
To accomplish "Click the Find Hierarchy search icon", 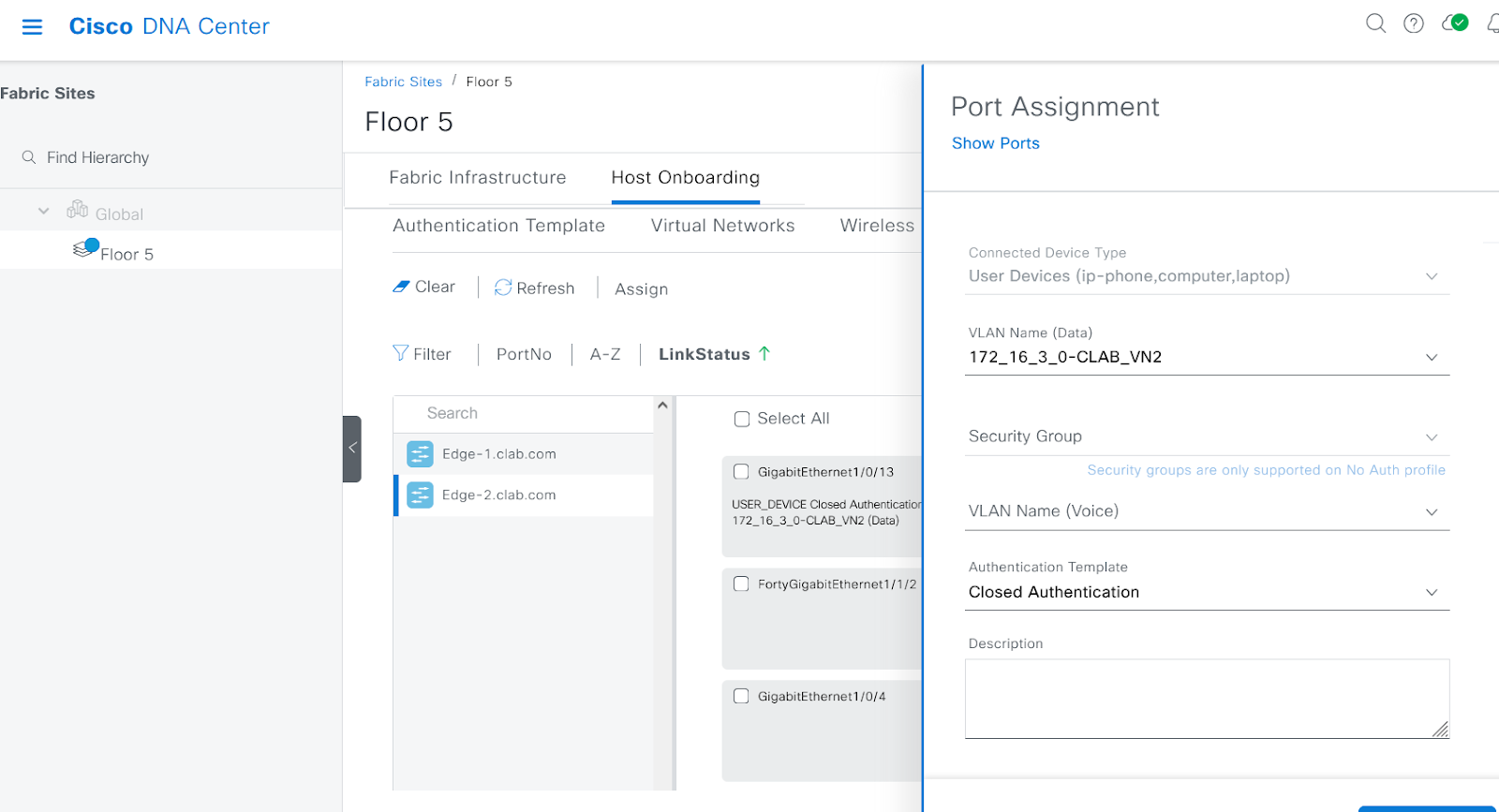I will pos(29,157).
